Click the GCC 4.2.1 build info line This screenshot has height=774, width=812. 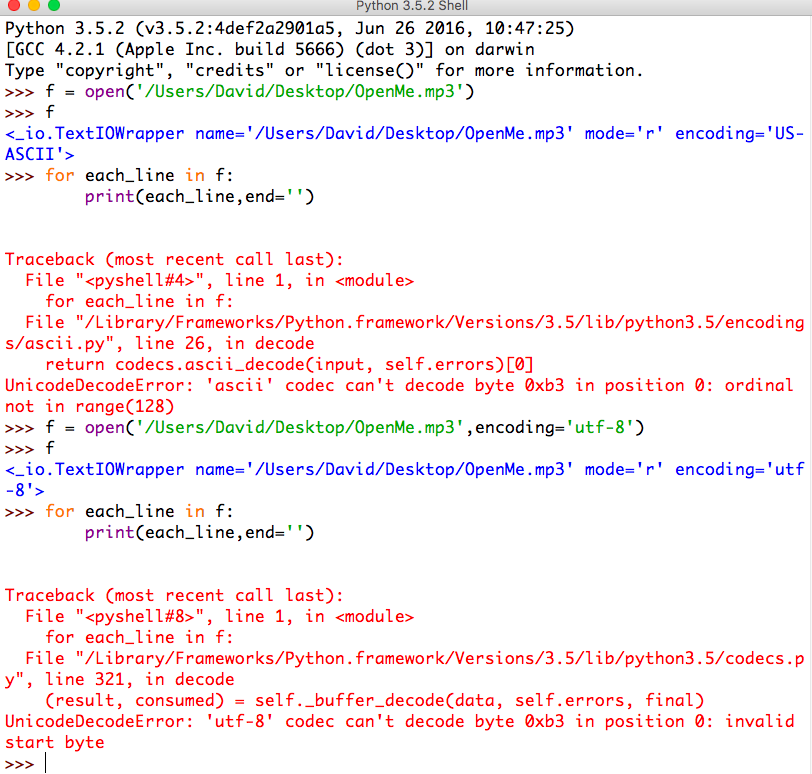(270, 50)
